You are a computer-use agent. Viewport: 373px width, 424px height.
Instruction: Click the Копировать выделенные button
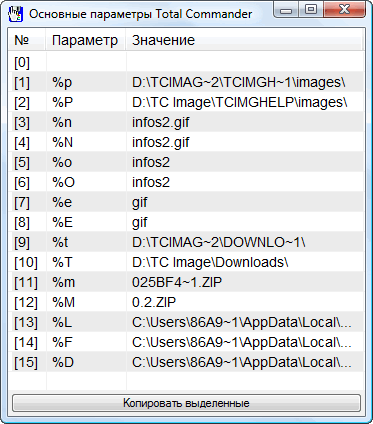pos(186,403)
